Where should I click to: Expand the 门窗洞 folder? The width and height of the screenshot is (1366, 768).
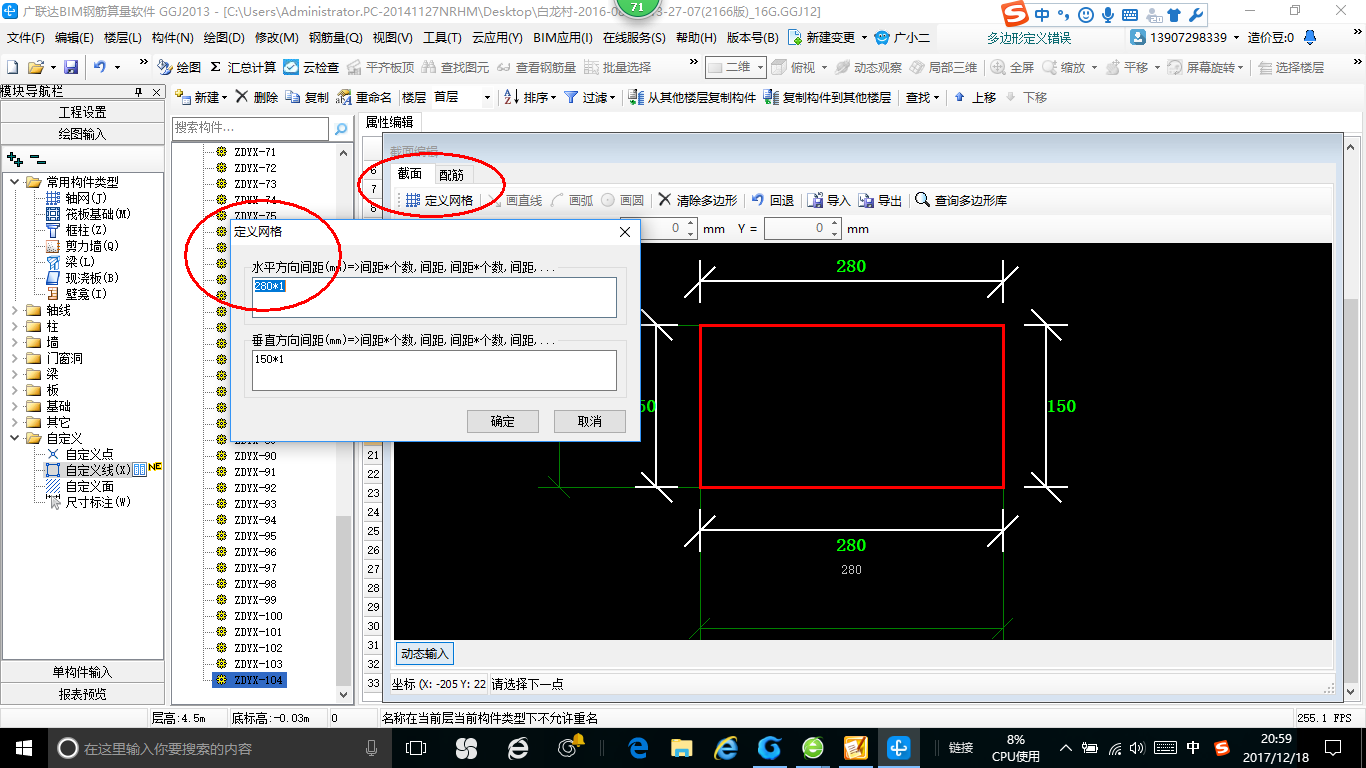click(x=15, y=358)
